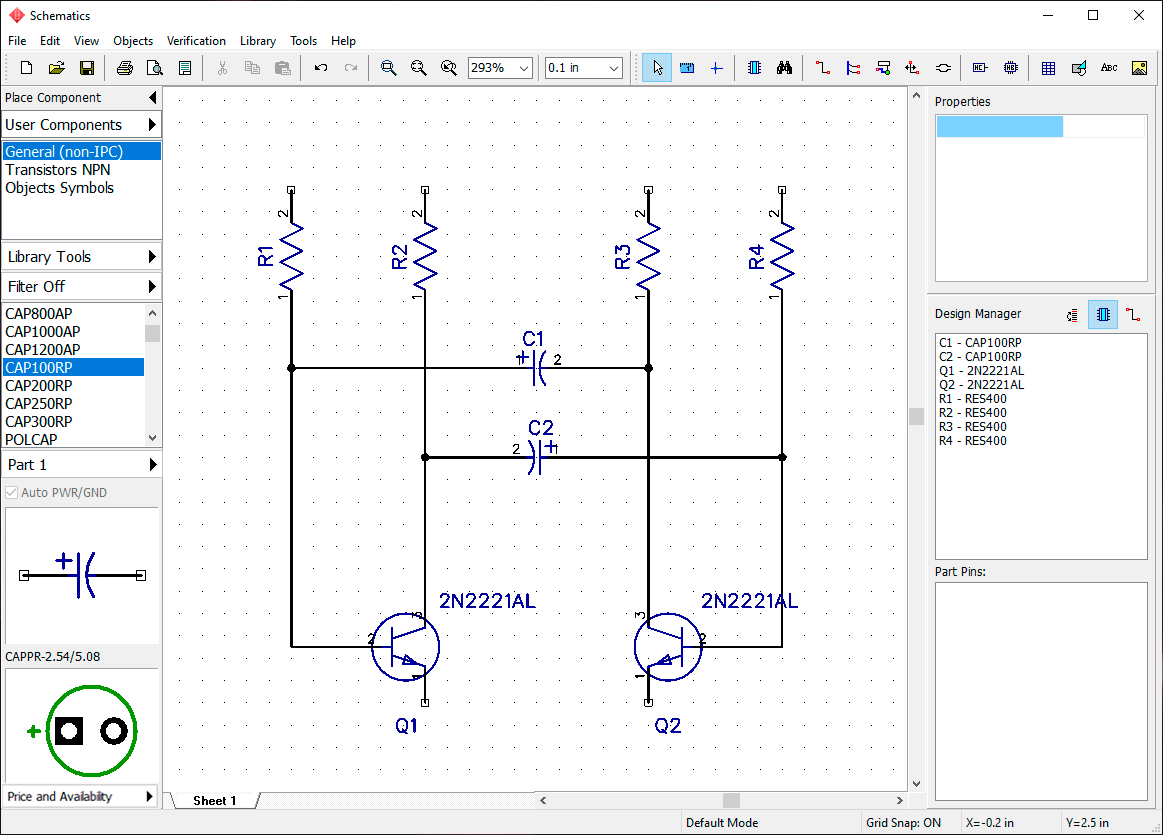
Task: Open the zoom level 293% dropdown
Action: (524, 68)
